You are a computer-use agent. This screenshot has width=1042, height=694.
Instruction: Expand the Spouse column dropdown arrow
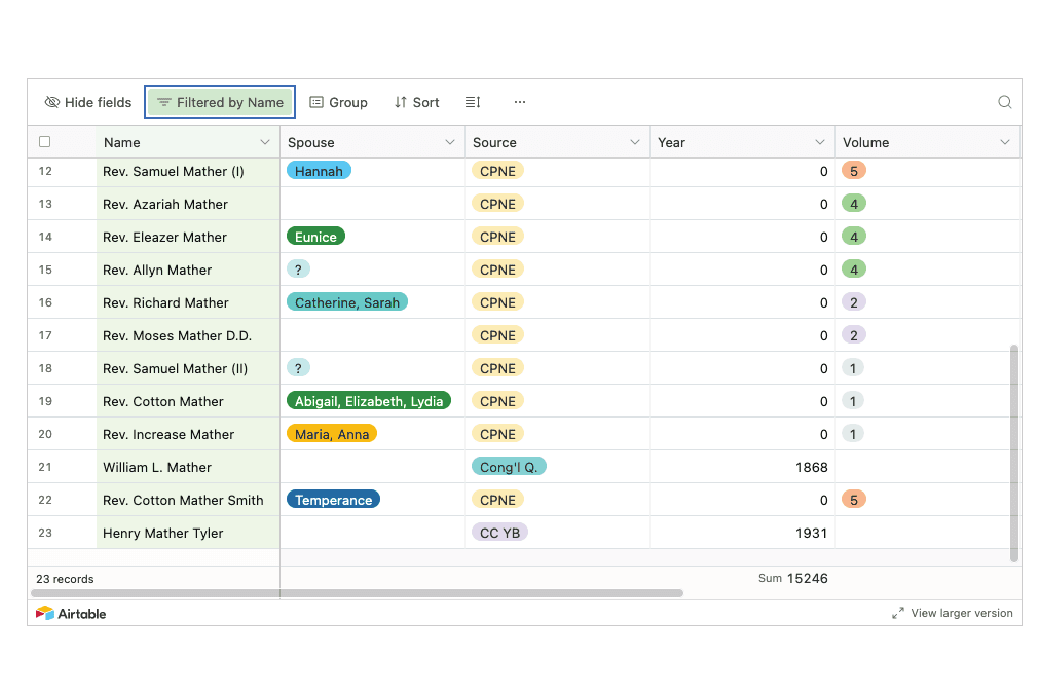tap(450, 142)
